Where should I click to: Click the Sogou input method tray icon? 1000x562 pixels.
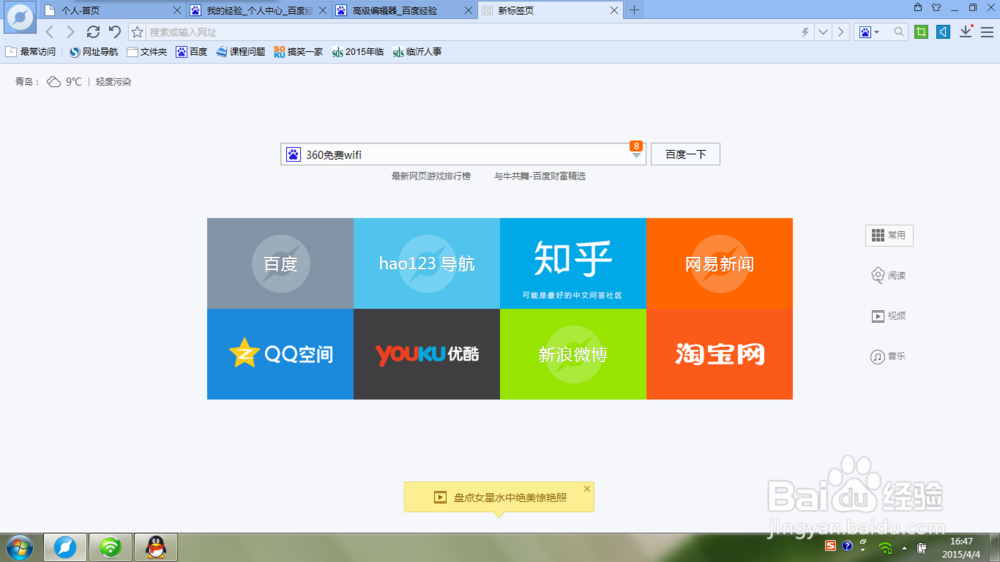click(x=830, y=546)
